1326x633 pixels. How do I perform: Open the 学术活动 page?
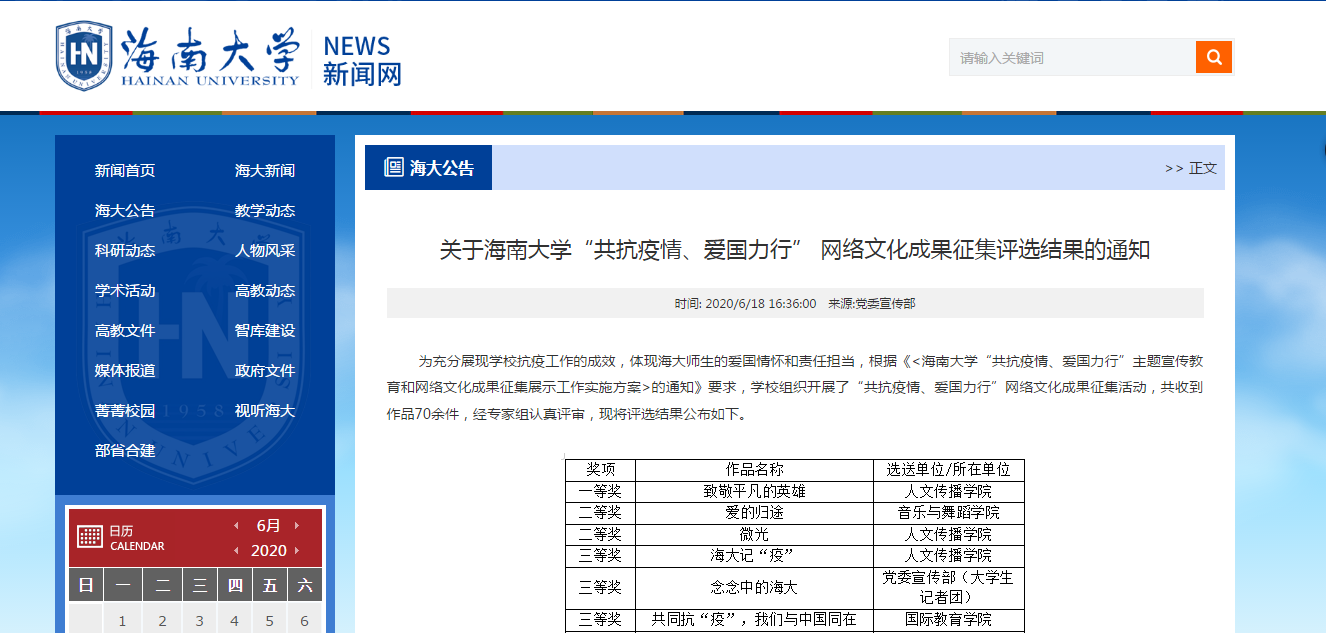[125, 291]
